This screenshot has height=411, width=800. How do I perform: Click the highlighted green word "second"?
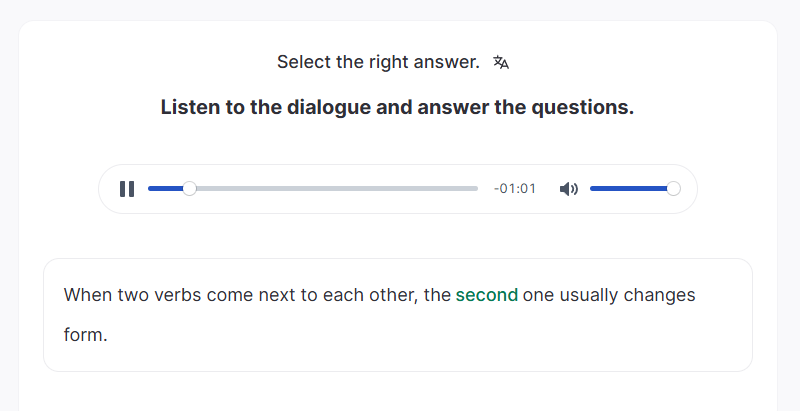pyautogui.click(x=486, y=295)
